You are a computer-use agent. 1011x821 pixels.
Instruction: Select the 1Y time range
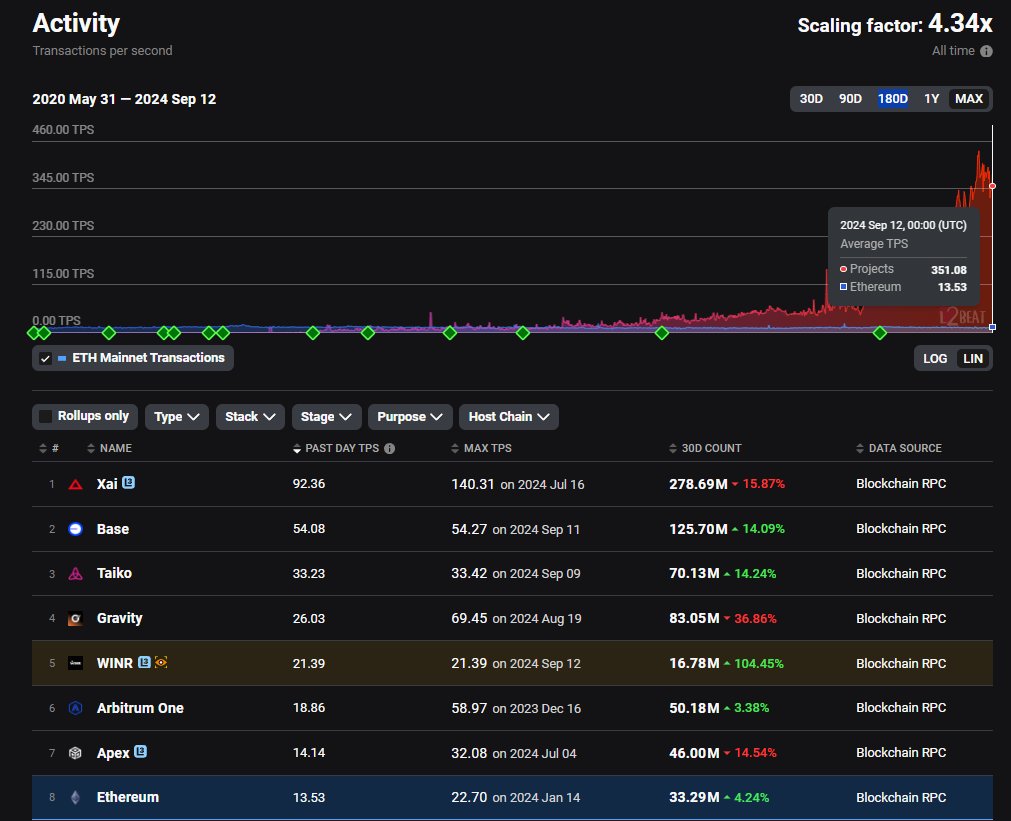931,99
